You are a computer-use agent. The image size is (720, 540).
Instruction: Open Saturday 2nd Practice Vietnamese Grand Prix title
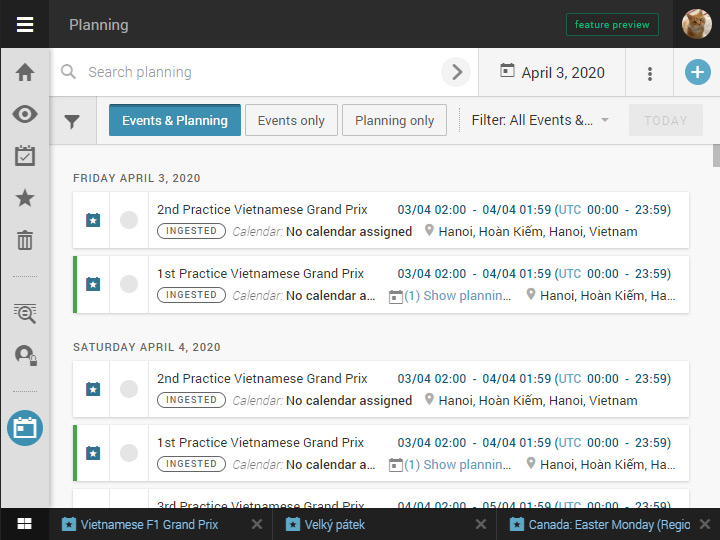coord(262,378)
